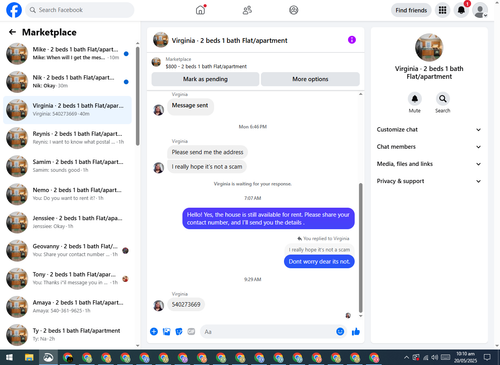Click the 'Dont worry dear its not.' message
Image resolution: width=500 pixels, height=365 pixels.
point(319,262)
